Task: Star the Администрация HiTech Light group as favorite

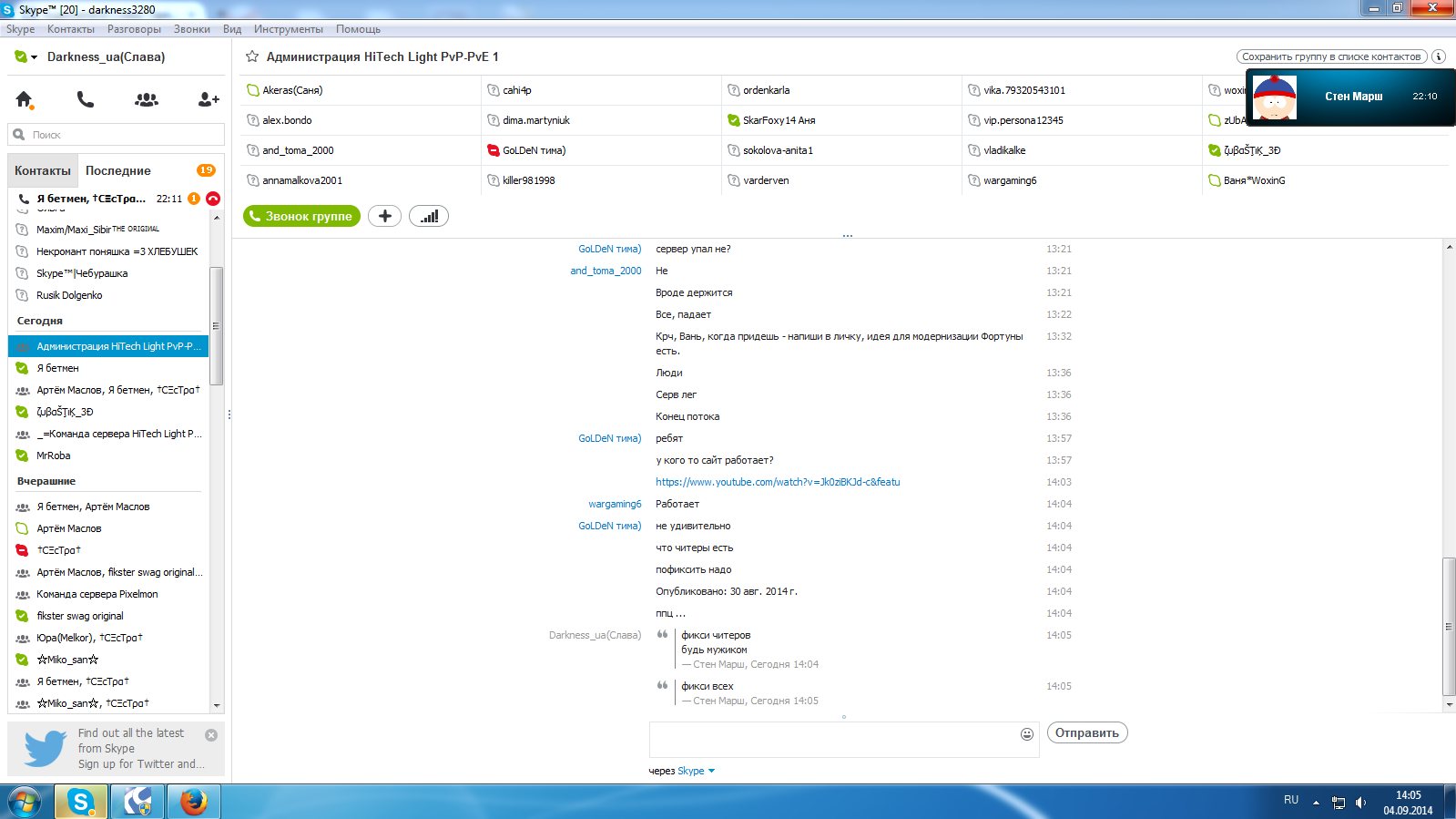Action: pyautogui.click(x=252, y=56)
